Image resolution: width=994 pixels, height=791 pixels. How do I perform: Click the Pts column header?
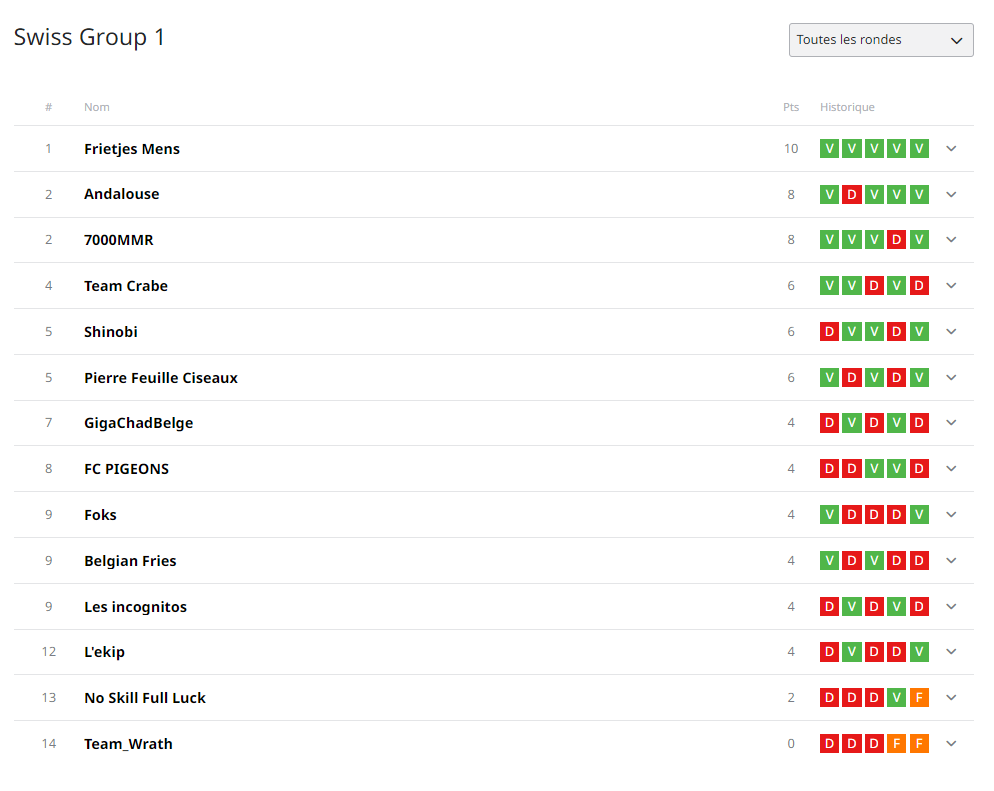click(791, 107)
